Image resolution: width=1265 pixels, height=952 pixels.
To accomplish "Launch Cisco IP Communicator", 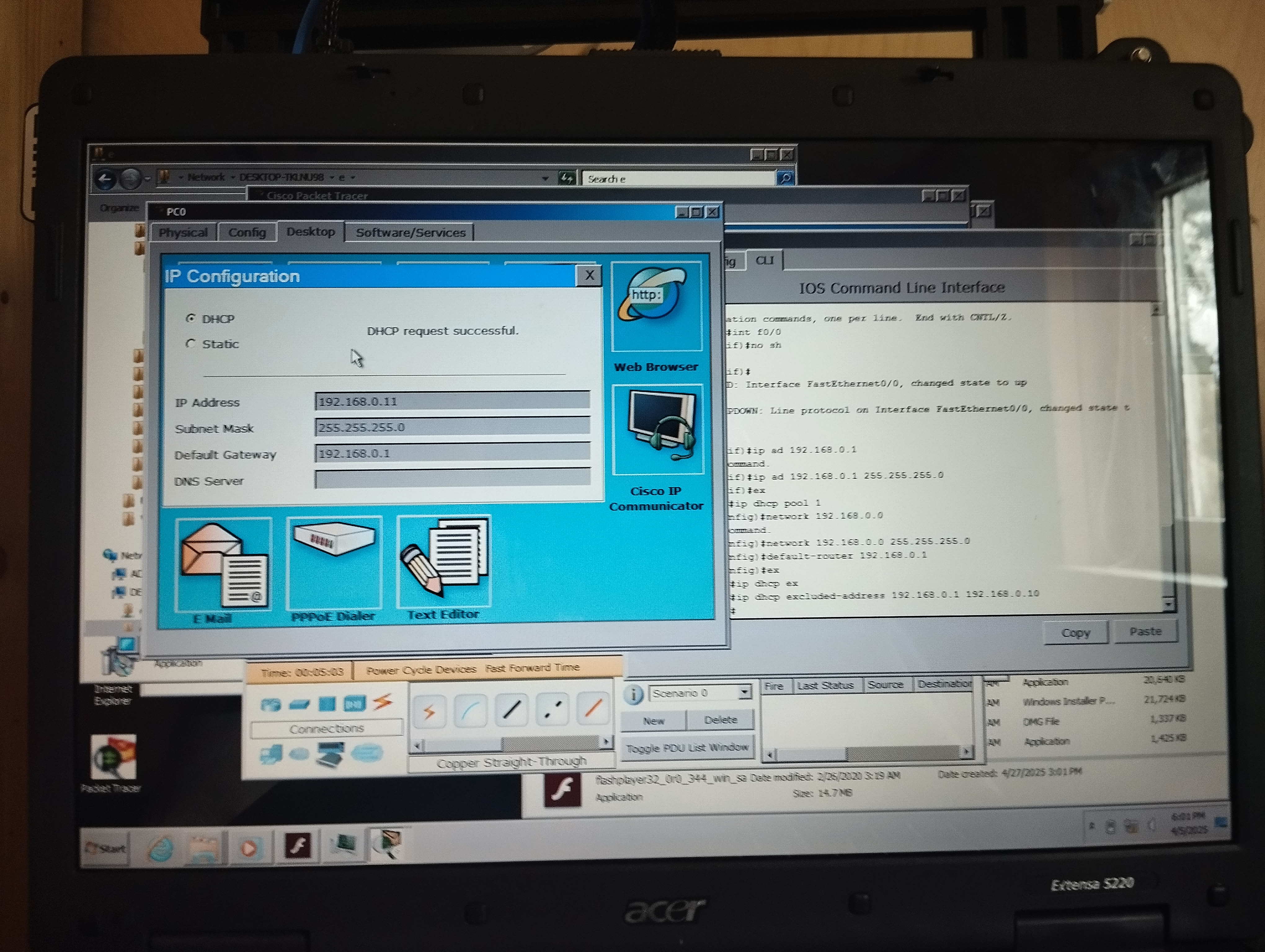I will (x=657, y=430).
